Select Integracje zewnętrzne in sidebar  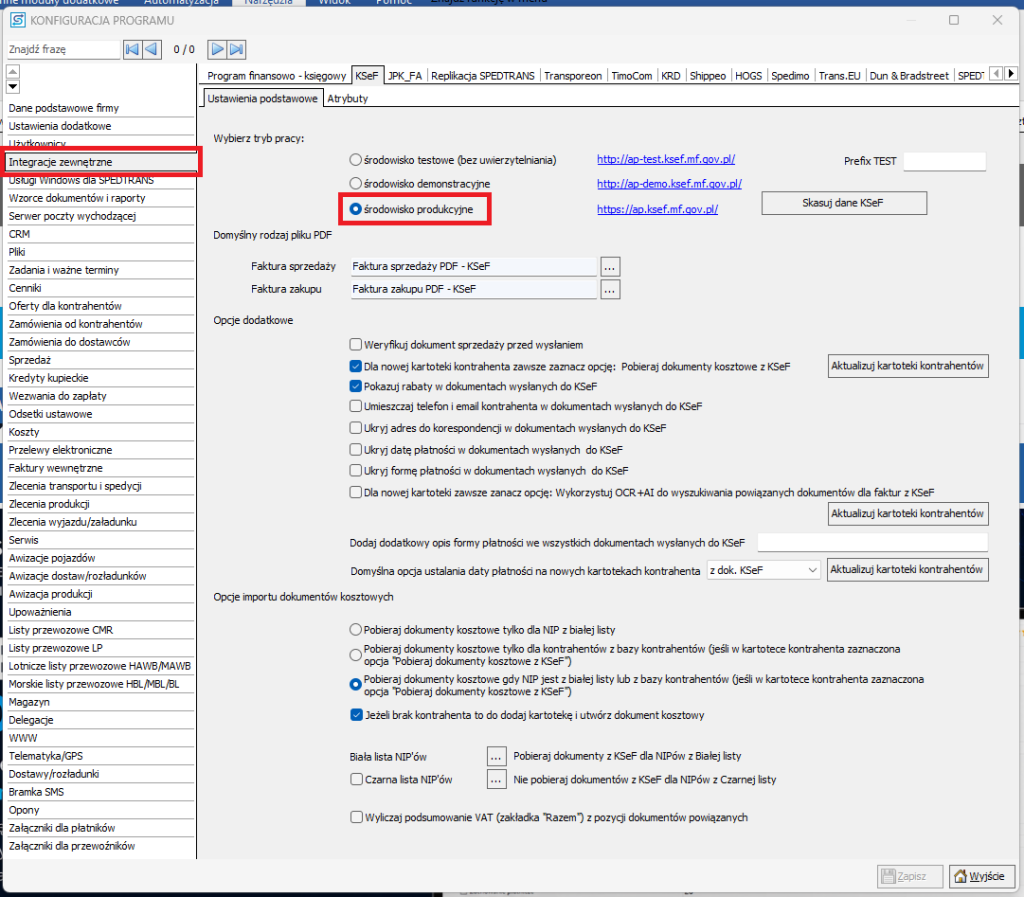click(101, 162)
